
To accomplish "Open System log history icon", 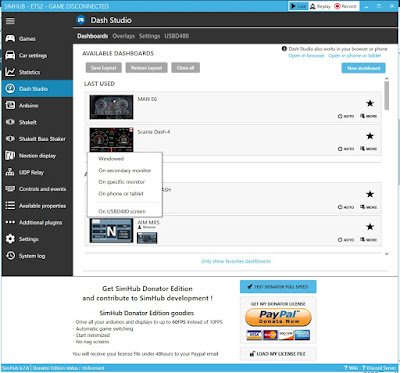I will [x=10, y=256].
